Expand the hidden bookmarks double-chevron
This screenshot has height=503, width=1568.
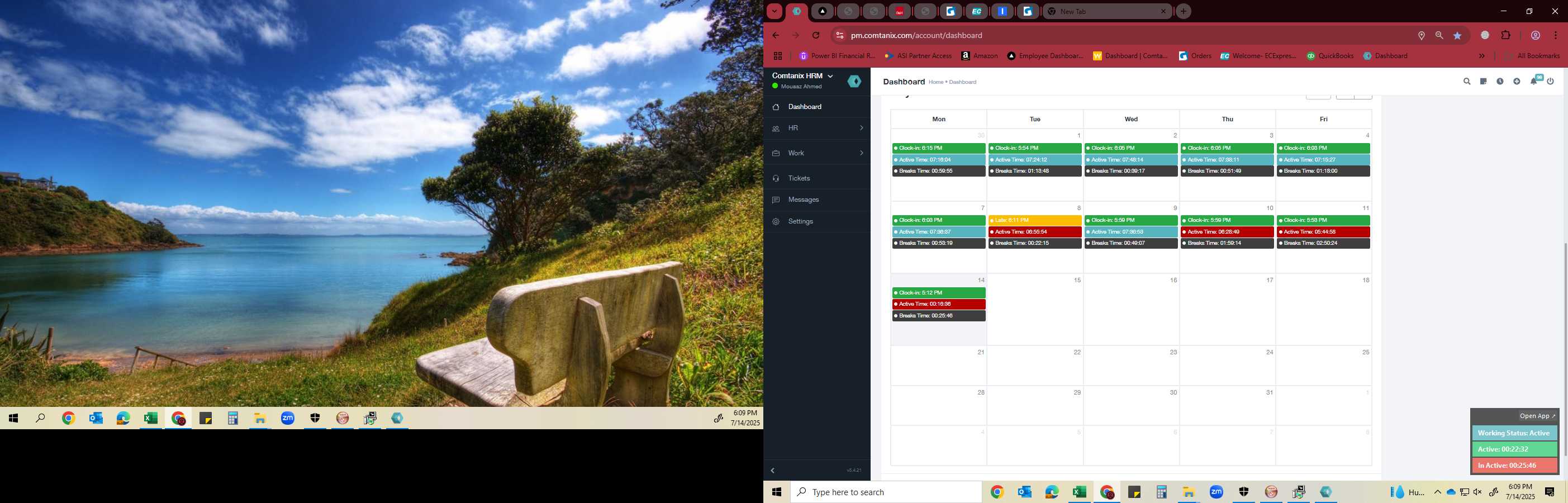pyautogui.click(x=1481, y=56)
